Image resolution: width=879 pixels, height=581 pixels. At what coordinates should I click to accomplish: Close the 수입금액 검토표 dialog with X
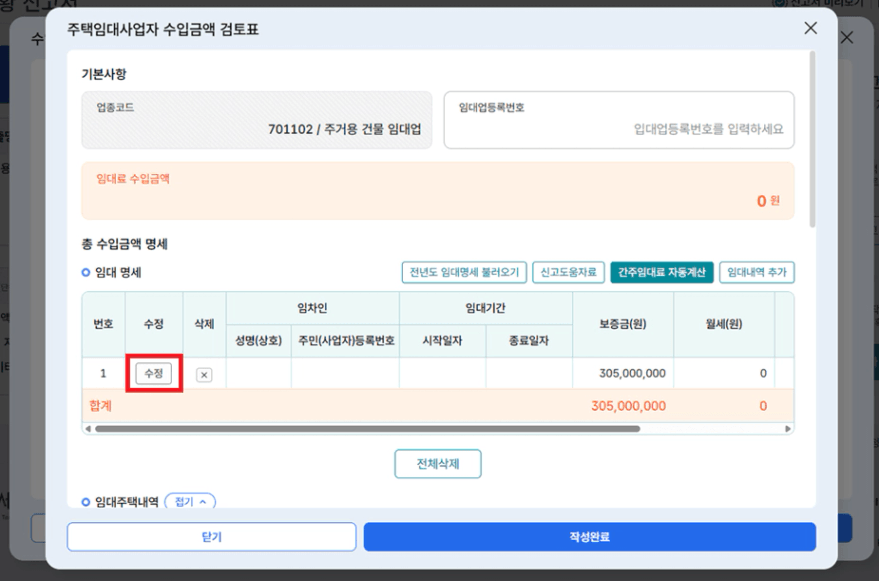(x=811, y=29)
